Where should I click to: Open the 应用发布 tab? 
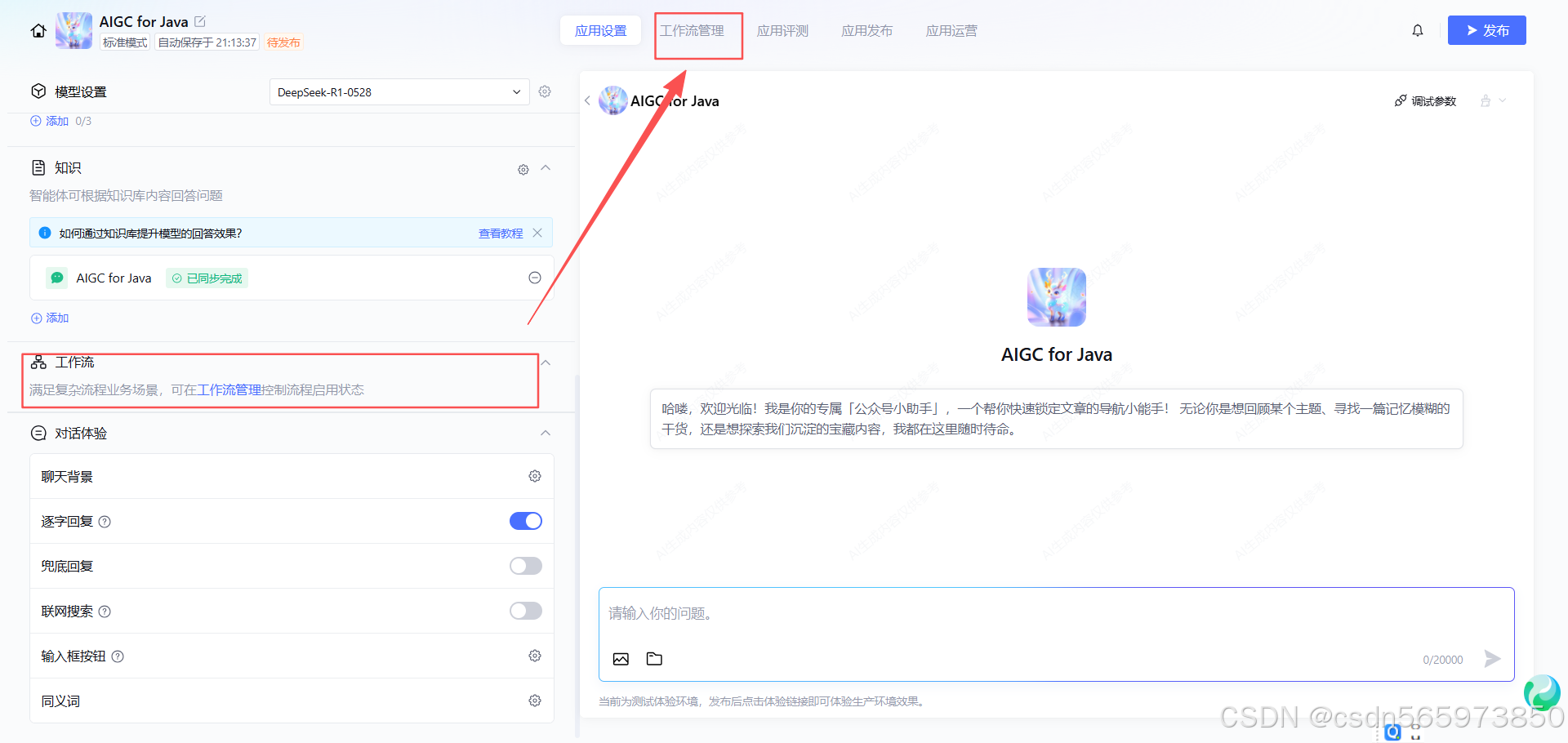point(866,30)
